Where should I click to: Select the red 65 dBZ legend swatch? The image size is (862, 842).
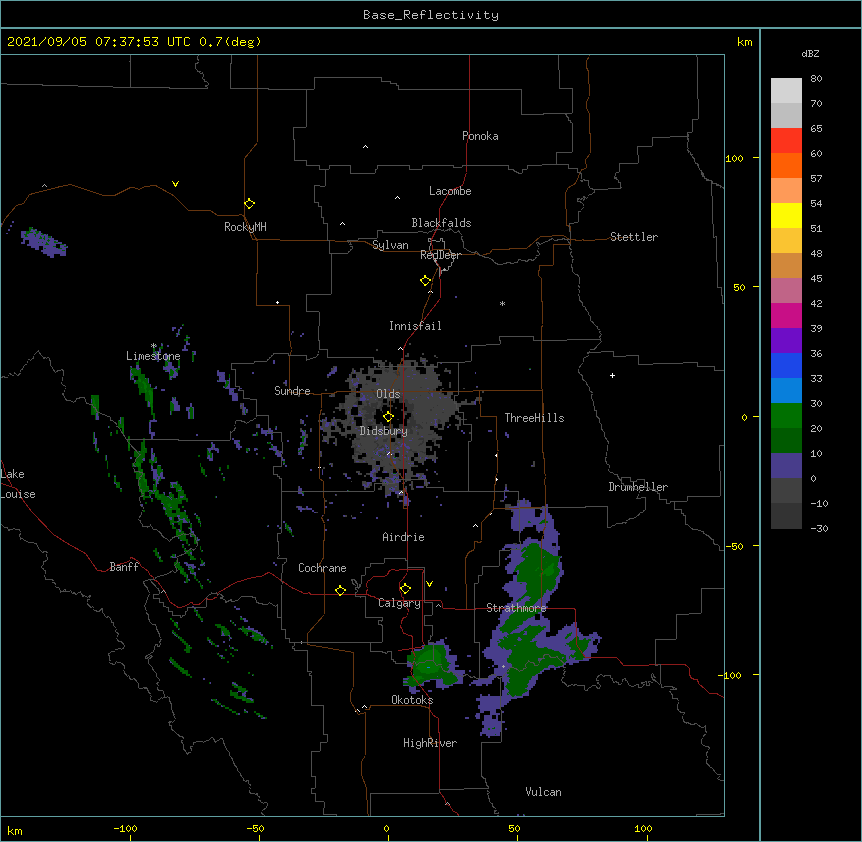pos(786,141)
